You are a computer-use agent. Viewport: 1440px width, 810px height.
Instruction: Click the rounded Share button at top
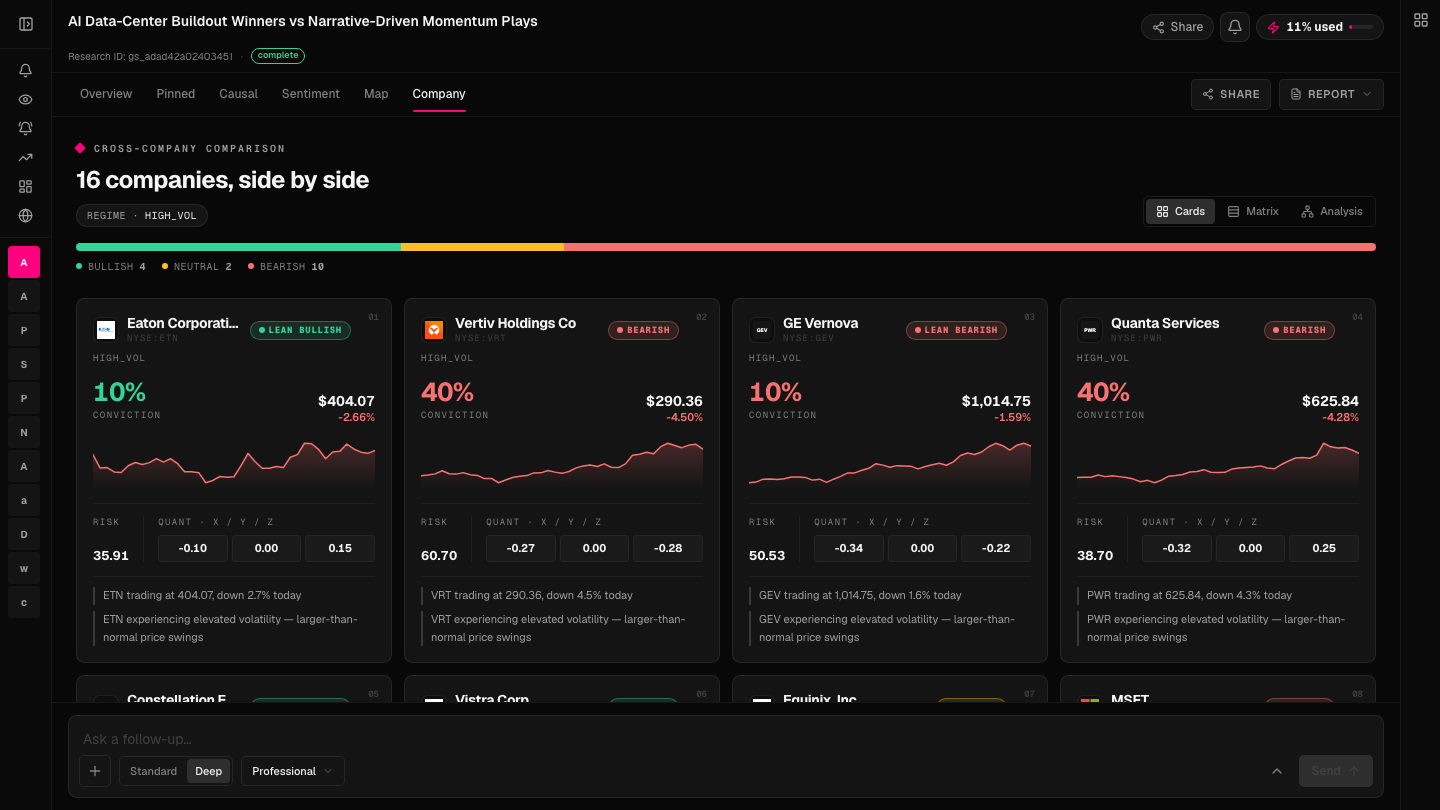point(1177,27)
